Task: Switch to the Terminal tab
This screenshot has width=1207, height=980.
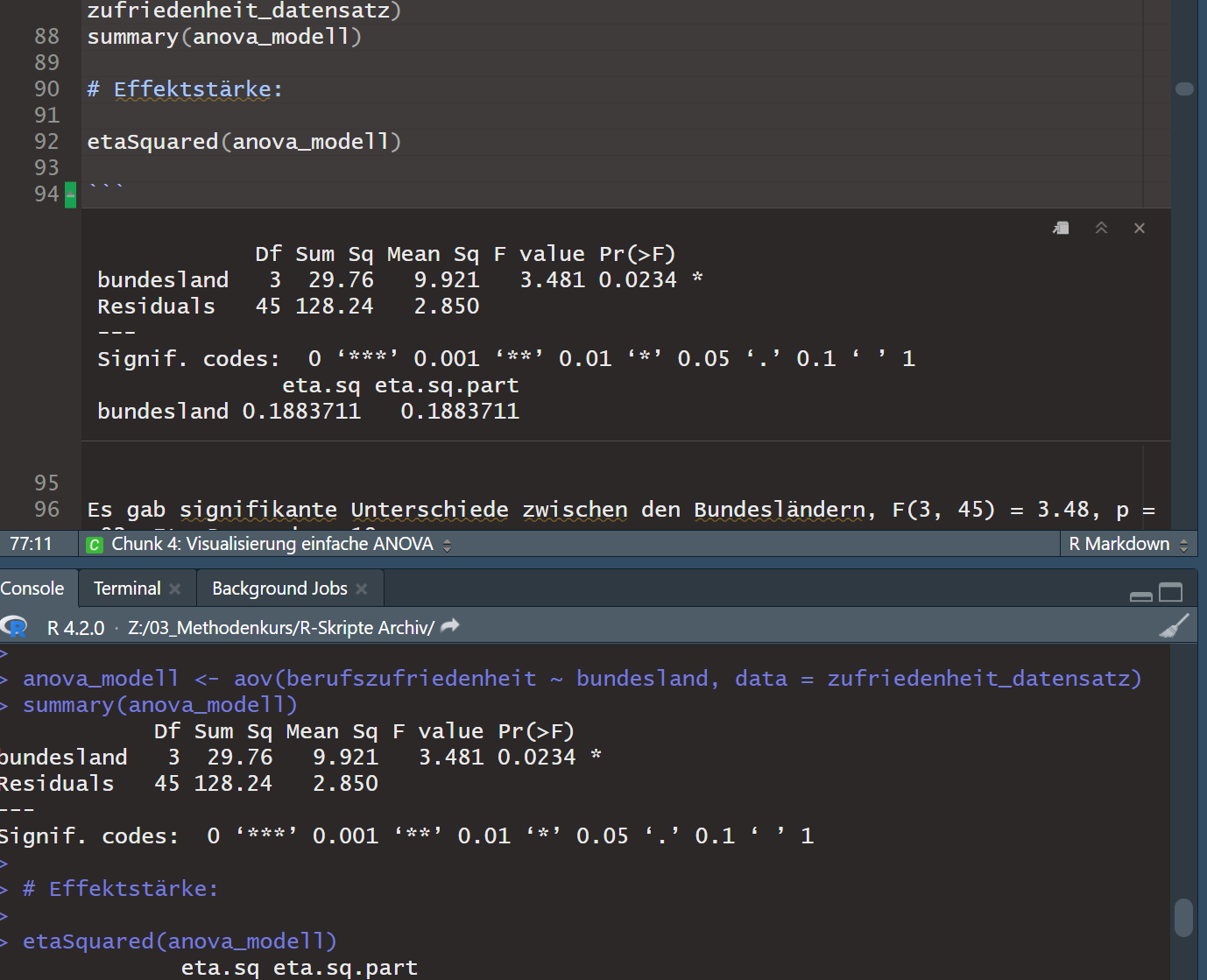Action: [x=127, y=589]
